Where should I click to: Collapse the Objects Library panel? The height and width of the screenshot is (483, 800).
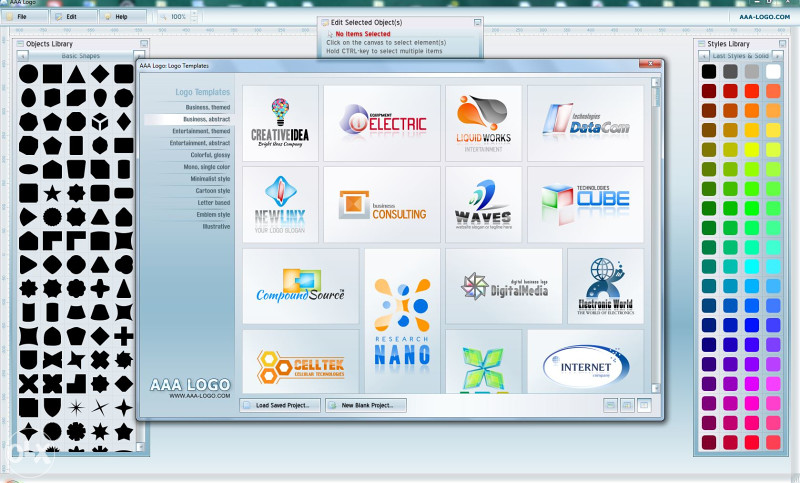[144, 44]
